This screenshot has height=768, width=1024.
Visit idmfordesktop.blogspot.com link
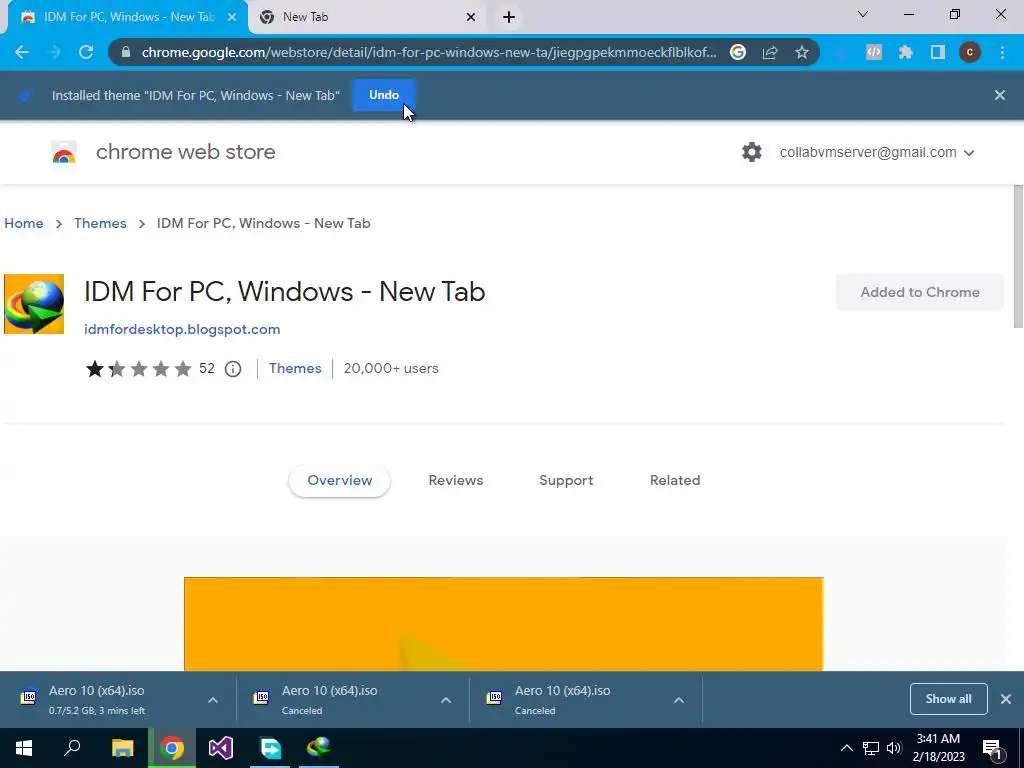[x=182, y=330]
